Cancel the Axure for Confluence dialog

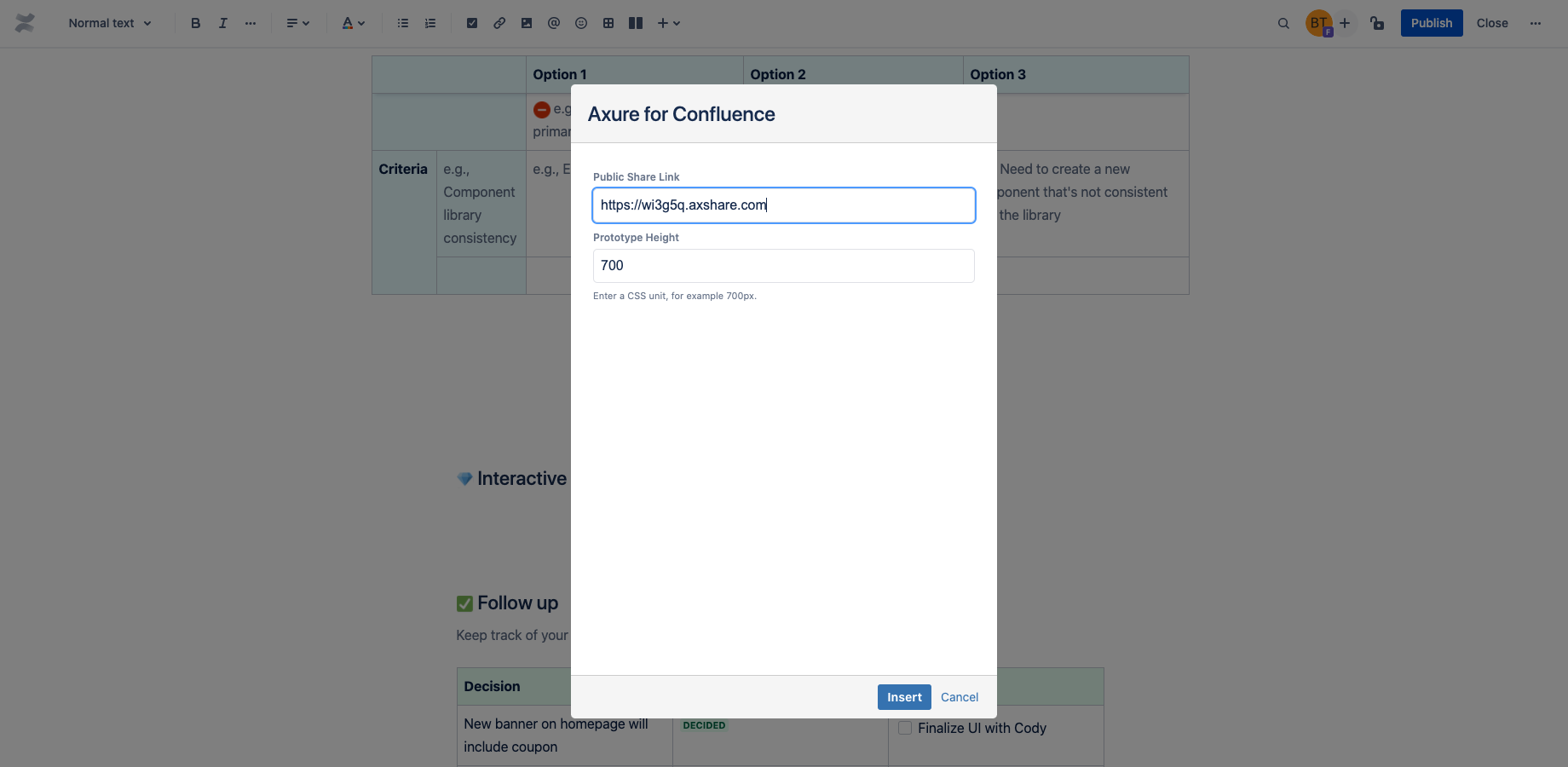[x=960, y=697]
